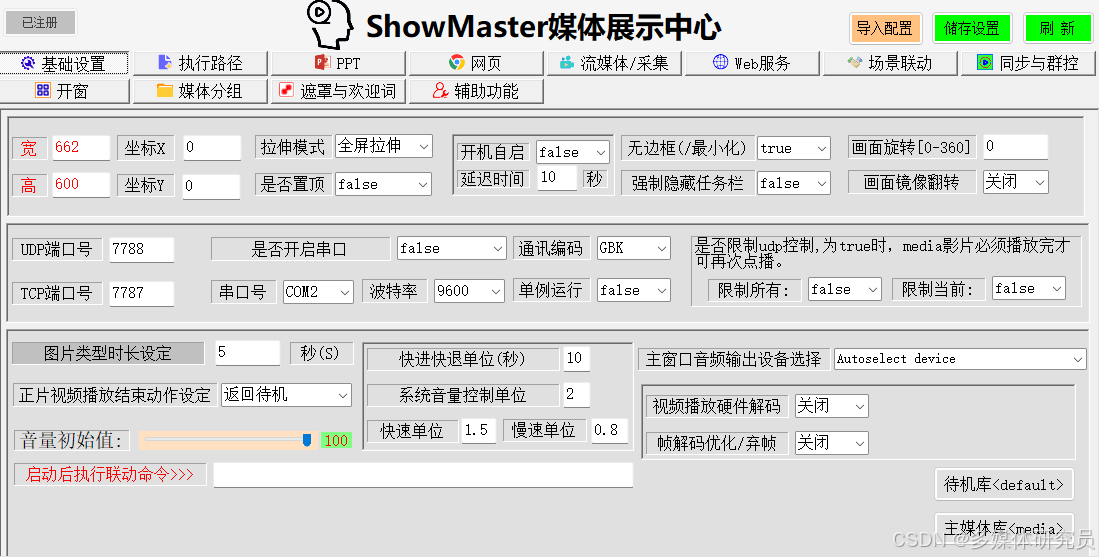The height and width of the screenshot is (557, 1099).
Task: Click the 图片类型时长设定 button
Action: (108, 353)
